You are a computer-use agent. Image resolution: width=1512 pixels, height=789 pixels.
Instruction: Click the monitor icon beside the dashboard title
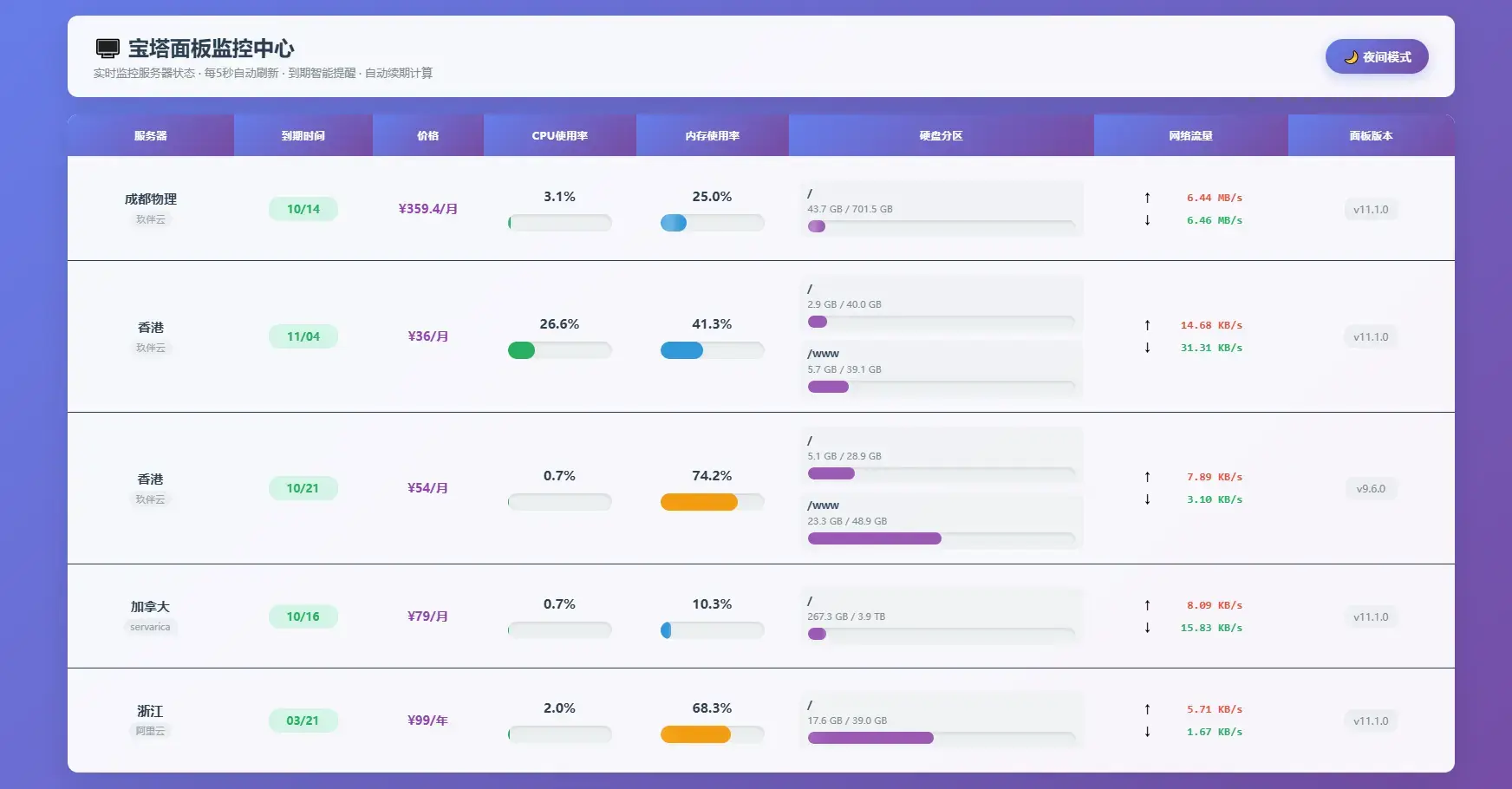(x=108, y=49)
